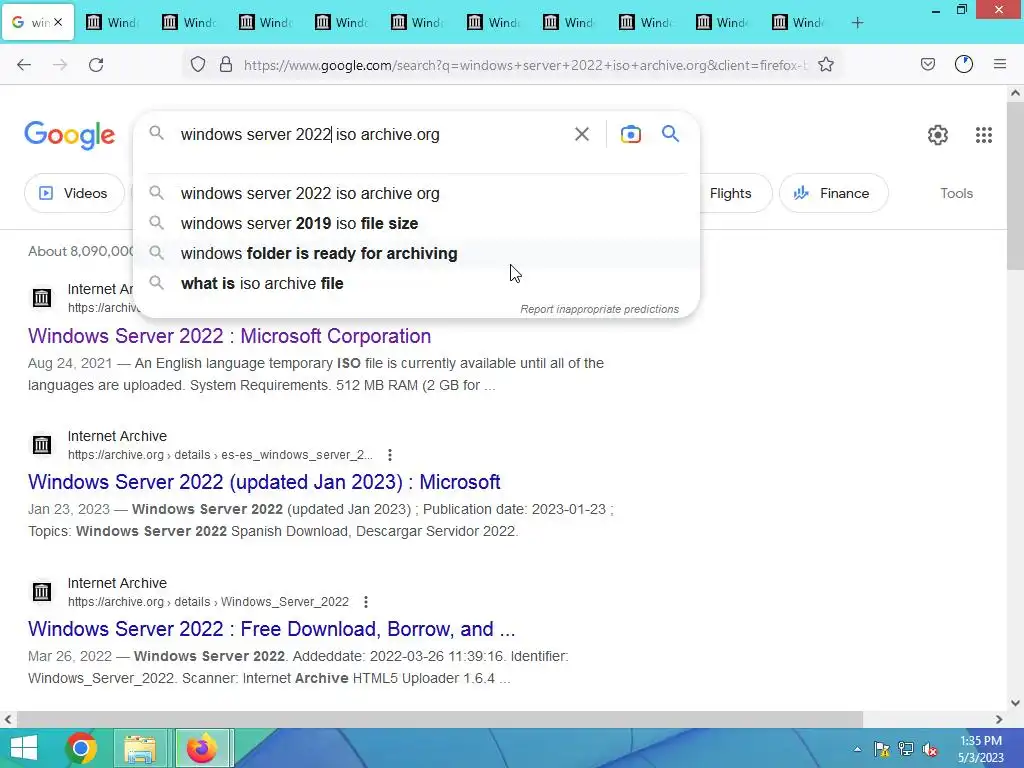Click 'Report inappropriate predictions' link
The height and width of the screenshot is (768, 1024).
(x=600, y=309)
